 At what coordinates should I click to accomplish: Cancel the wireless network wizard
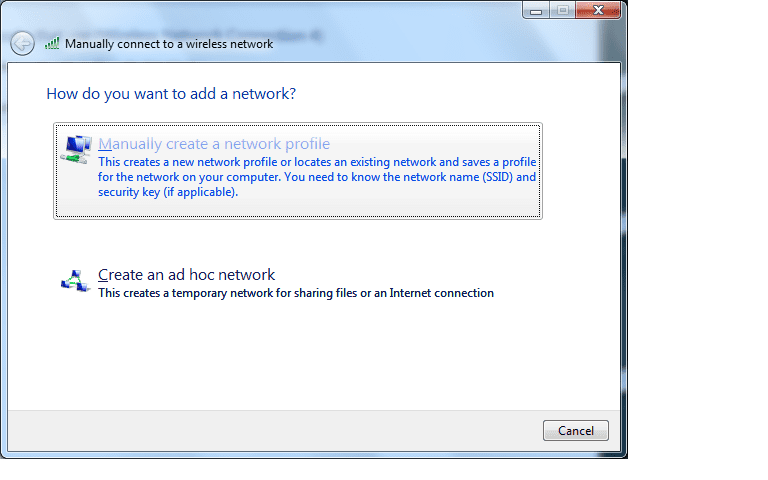point(576,431)
